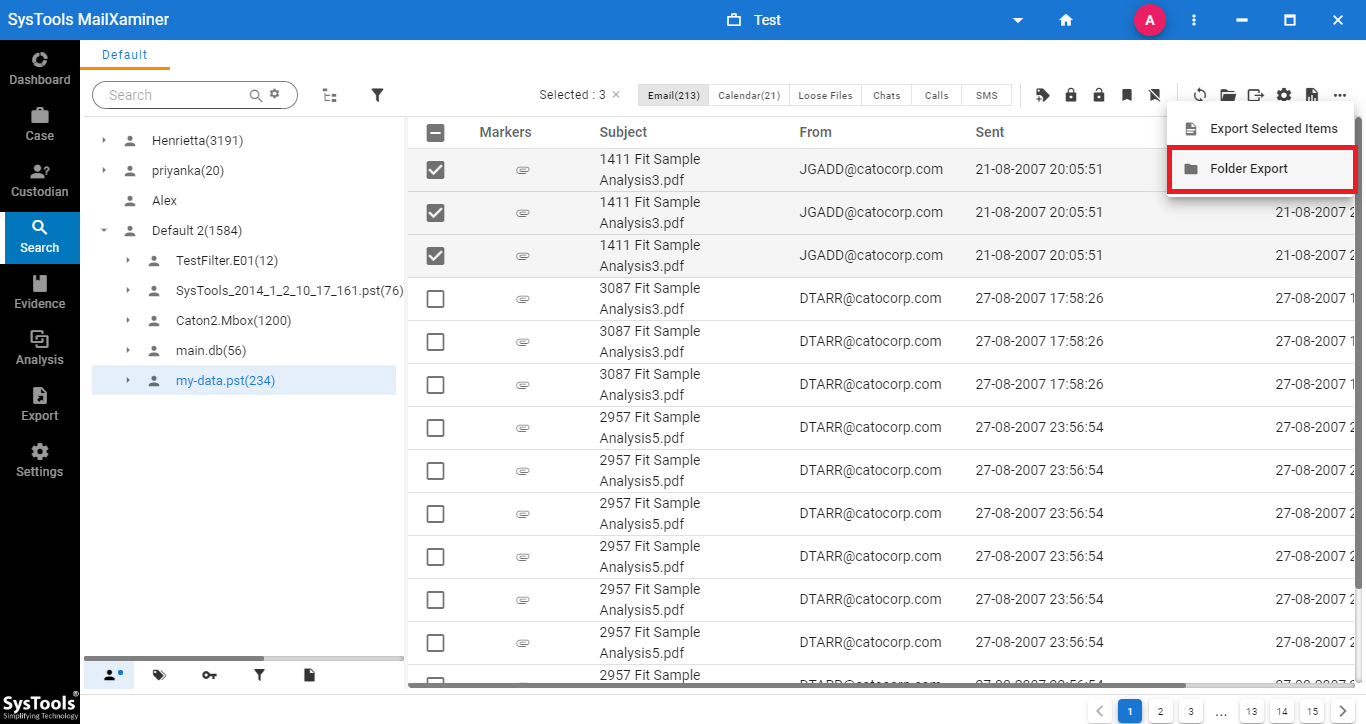Screen dimensions: 1366x724
Task: Switch to the Chats tab
Action: click(886, 95)
